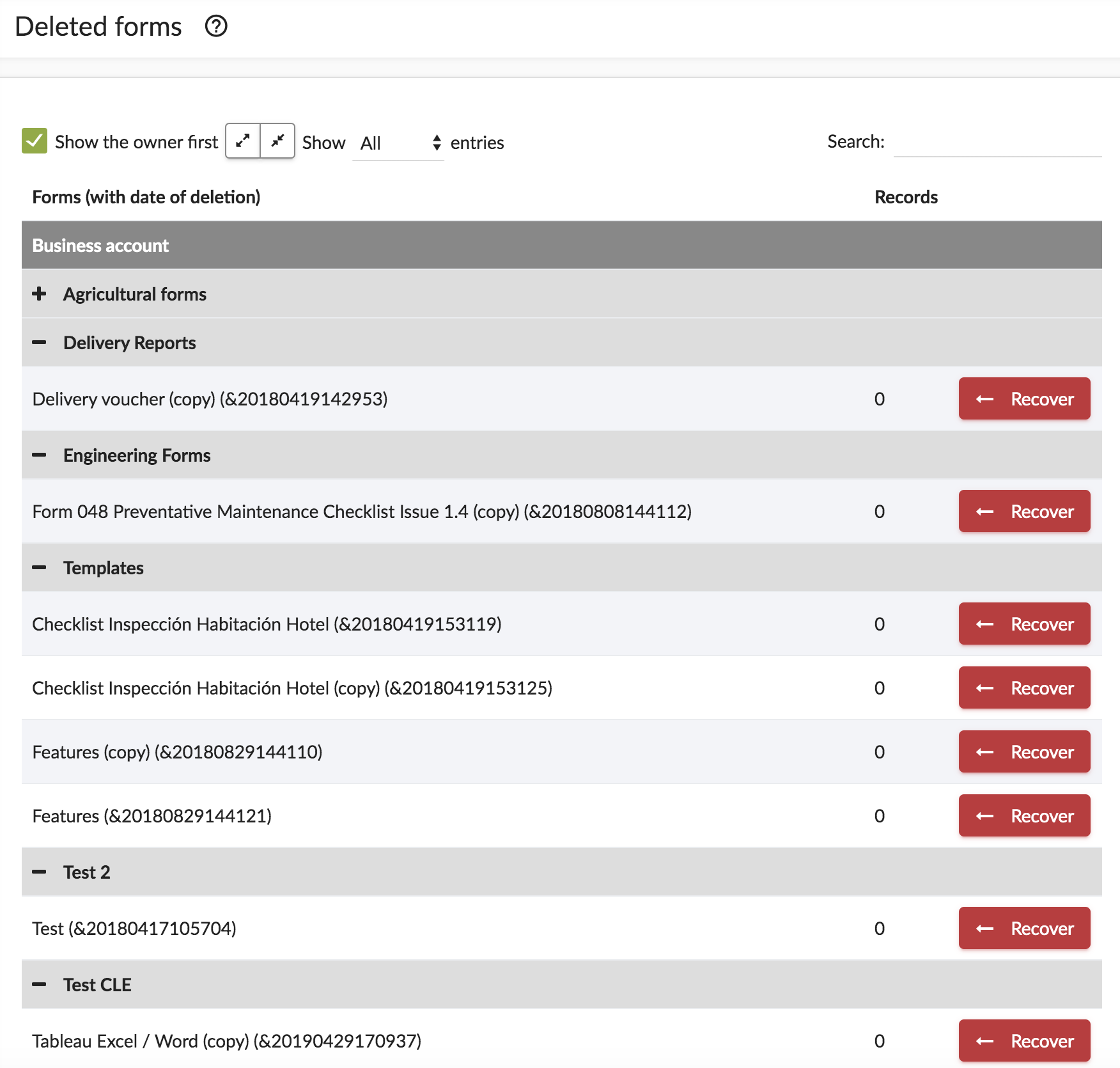Recover the Test (&20180417105704) form

point(1024,928)
